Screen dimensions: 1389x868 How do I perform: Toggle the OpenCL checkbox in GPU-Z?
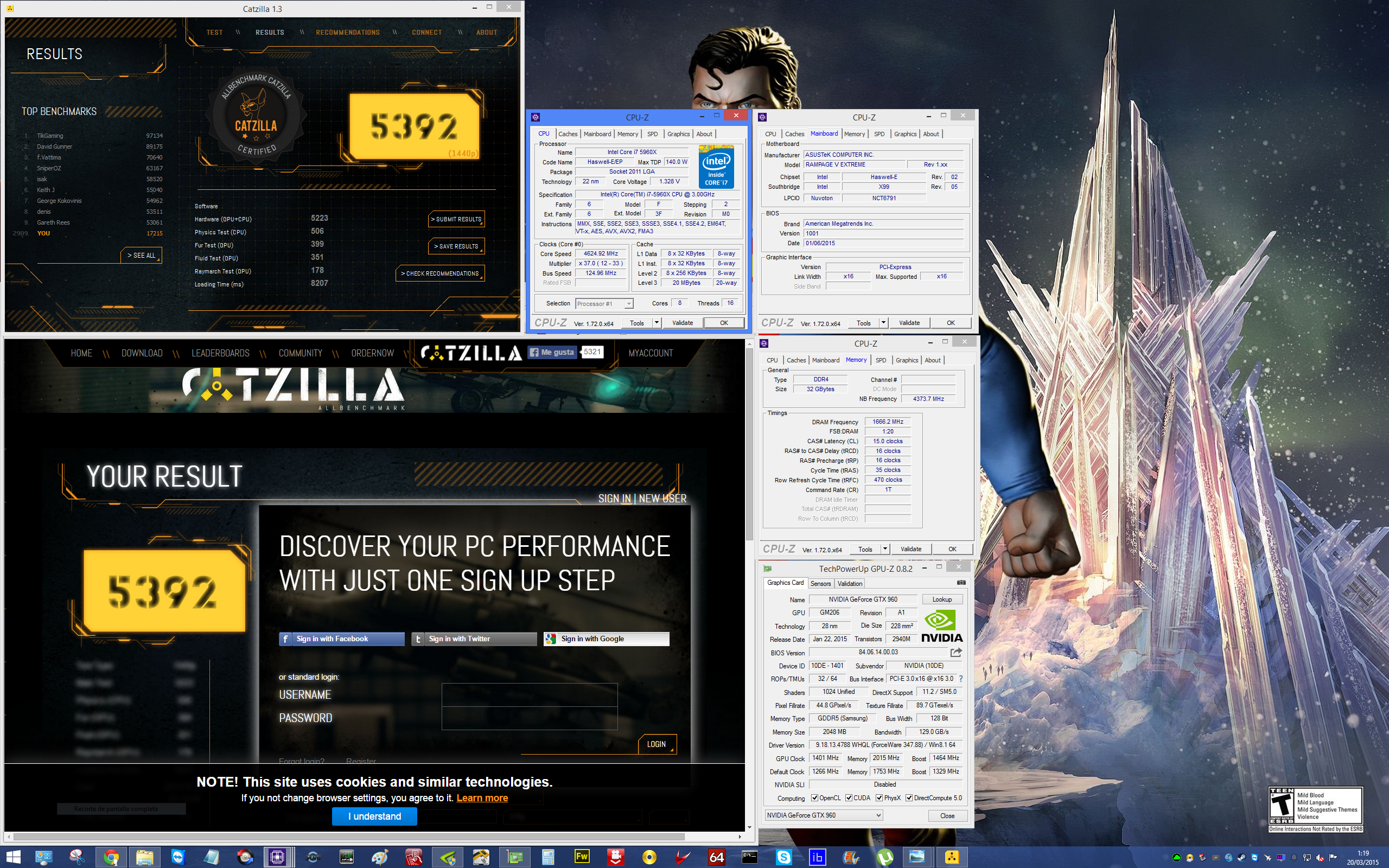click(814, 798)
